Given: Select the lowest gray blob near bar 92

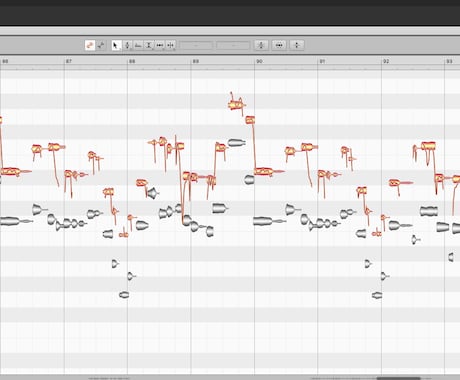Looking at the screenshot, I should [x=377, y=295].
